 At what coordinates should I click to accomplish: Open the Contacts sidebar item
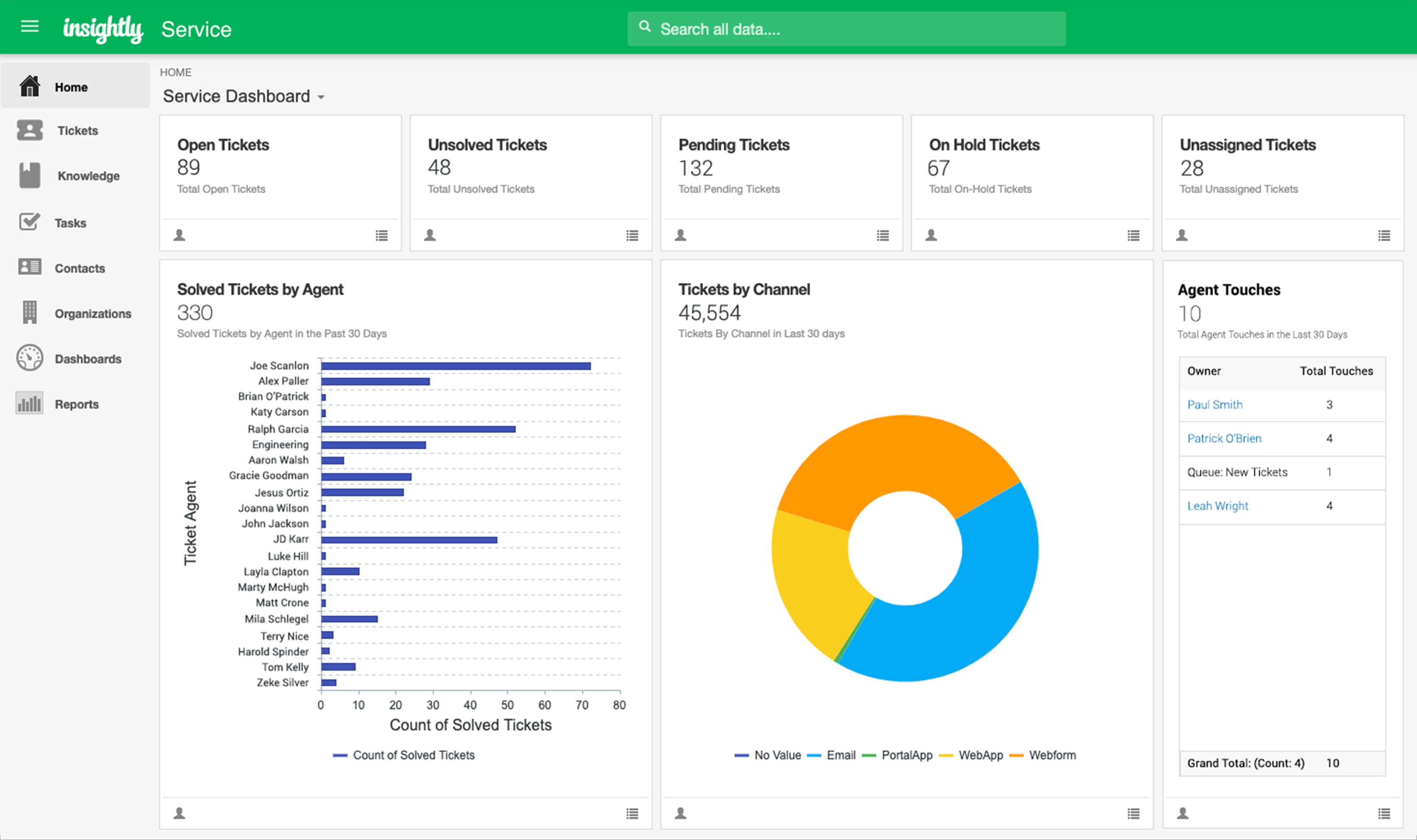point(79,268)
